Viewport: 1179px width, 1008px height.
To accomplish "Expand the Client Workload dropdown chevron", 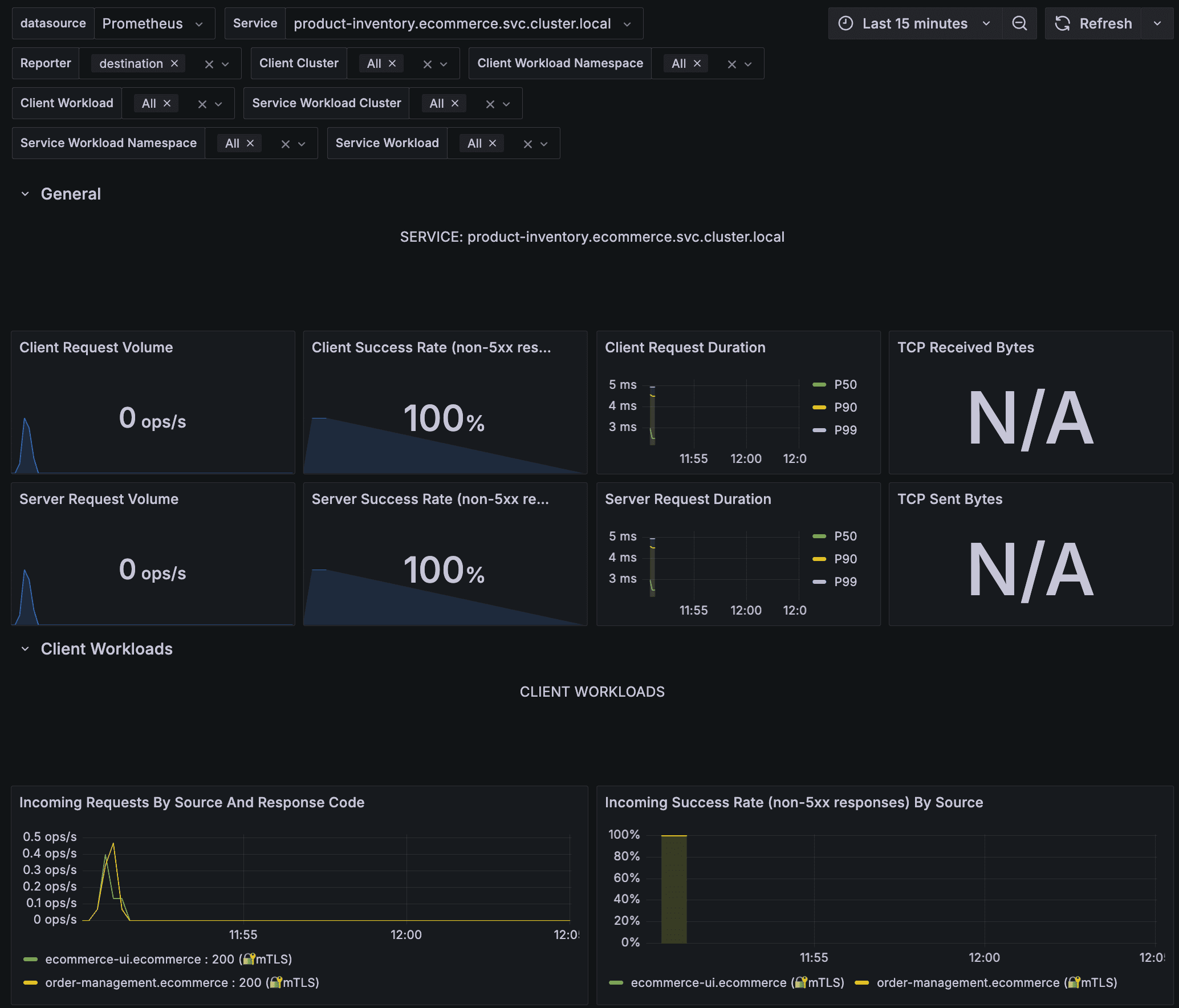I will tap(219, 104).
